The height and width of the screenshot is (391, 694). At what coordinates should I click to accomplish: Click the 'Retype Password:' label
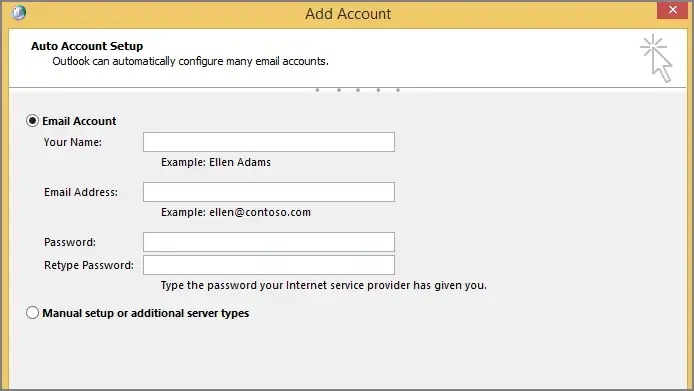(89, 265)
